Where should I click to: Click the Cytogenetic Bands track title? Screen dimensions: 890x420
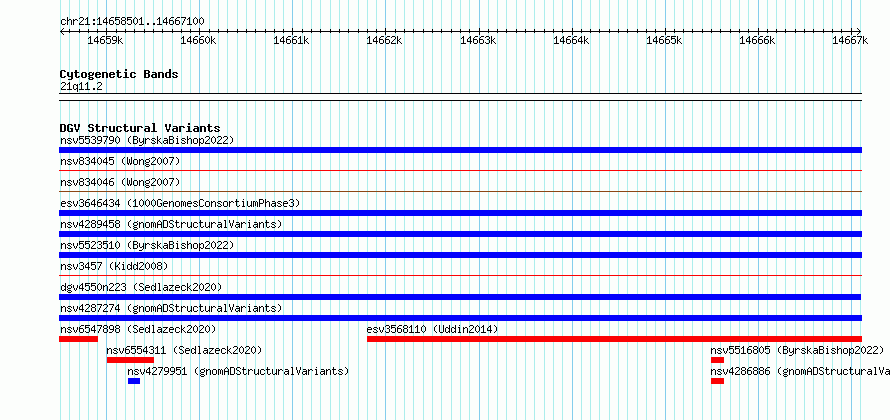coord(119,74)
